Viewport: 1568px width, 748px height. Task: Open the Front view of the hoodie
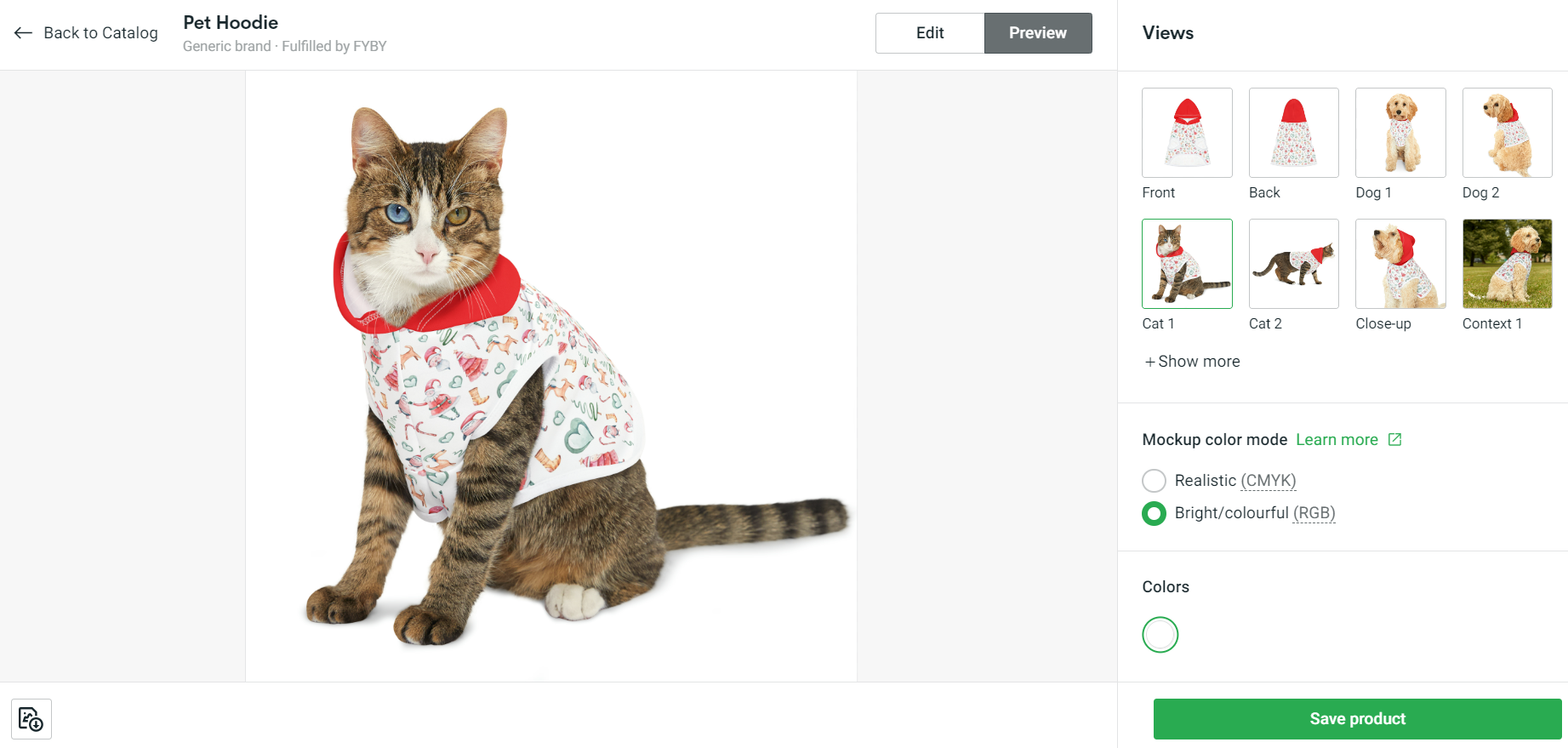point(1186,133)
